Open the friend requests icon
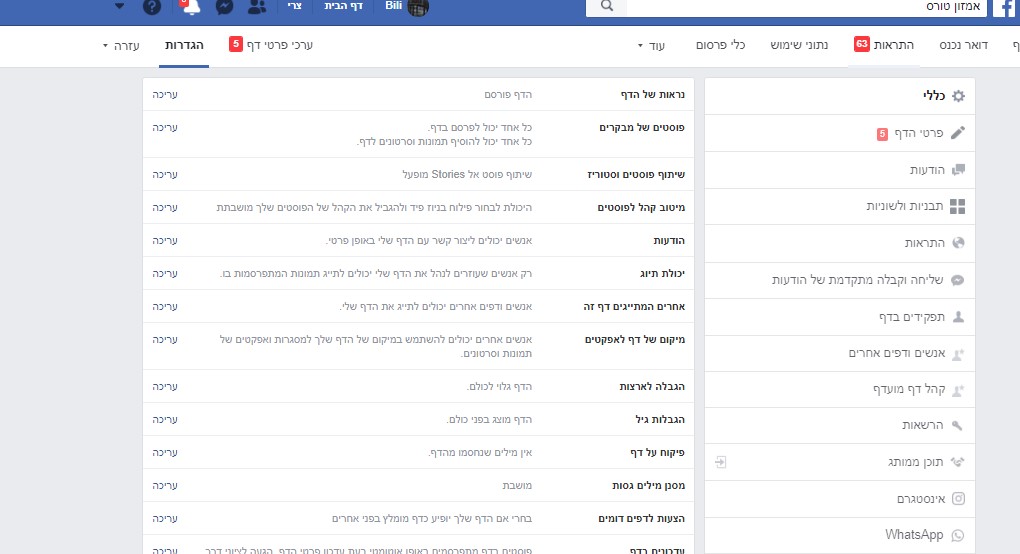Image resolution: width=1020 pixels, height=554 pixels. [x=257, y=7]
